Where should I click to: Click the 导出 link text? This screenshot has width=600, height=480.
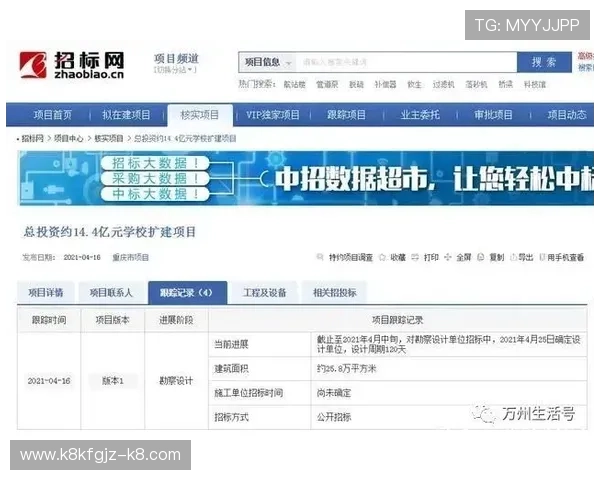[x=526, y=258]
